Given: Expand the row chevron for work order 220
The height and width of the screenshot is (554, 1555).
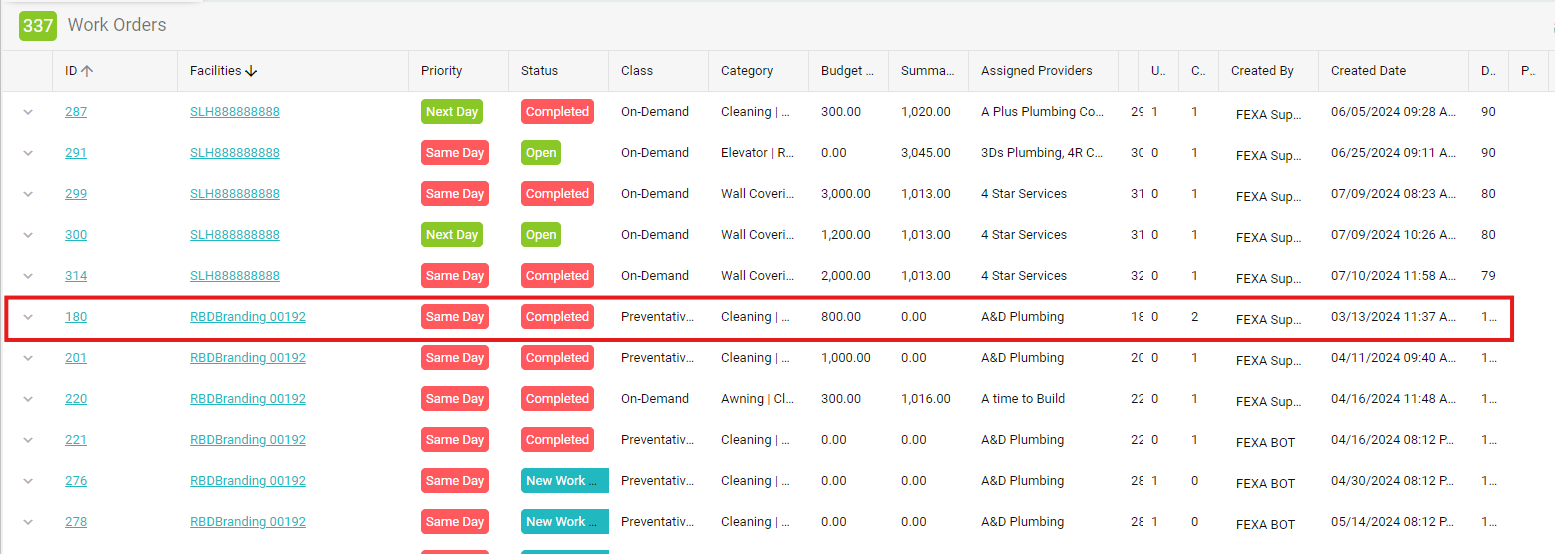Looking at the screenshot, I should coord(28,399).
